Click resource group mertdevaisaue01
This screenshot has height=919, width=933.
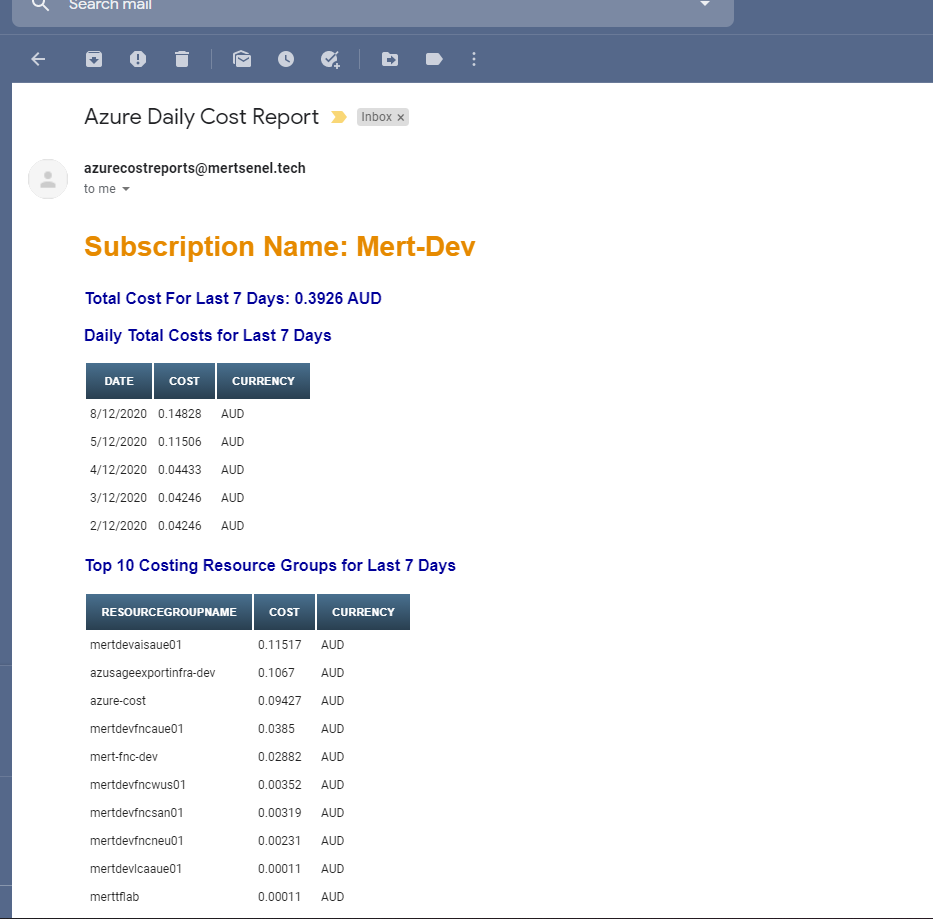[136, 645]
